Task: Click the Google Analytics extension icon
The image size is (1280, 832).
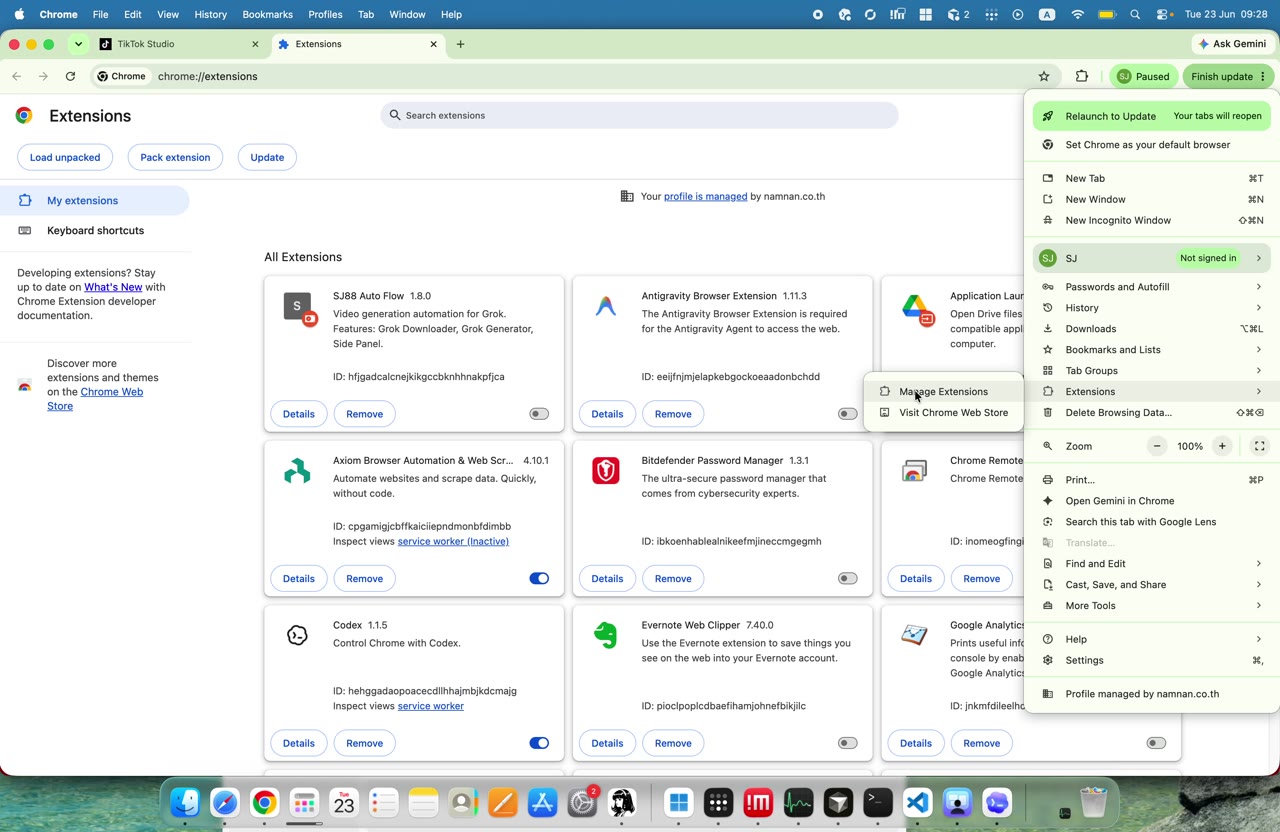Action: point(914,635)
